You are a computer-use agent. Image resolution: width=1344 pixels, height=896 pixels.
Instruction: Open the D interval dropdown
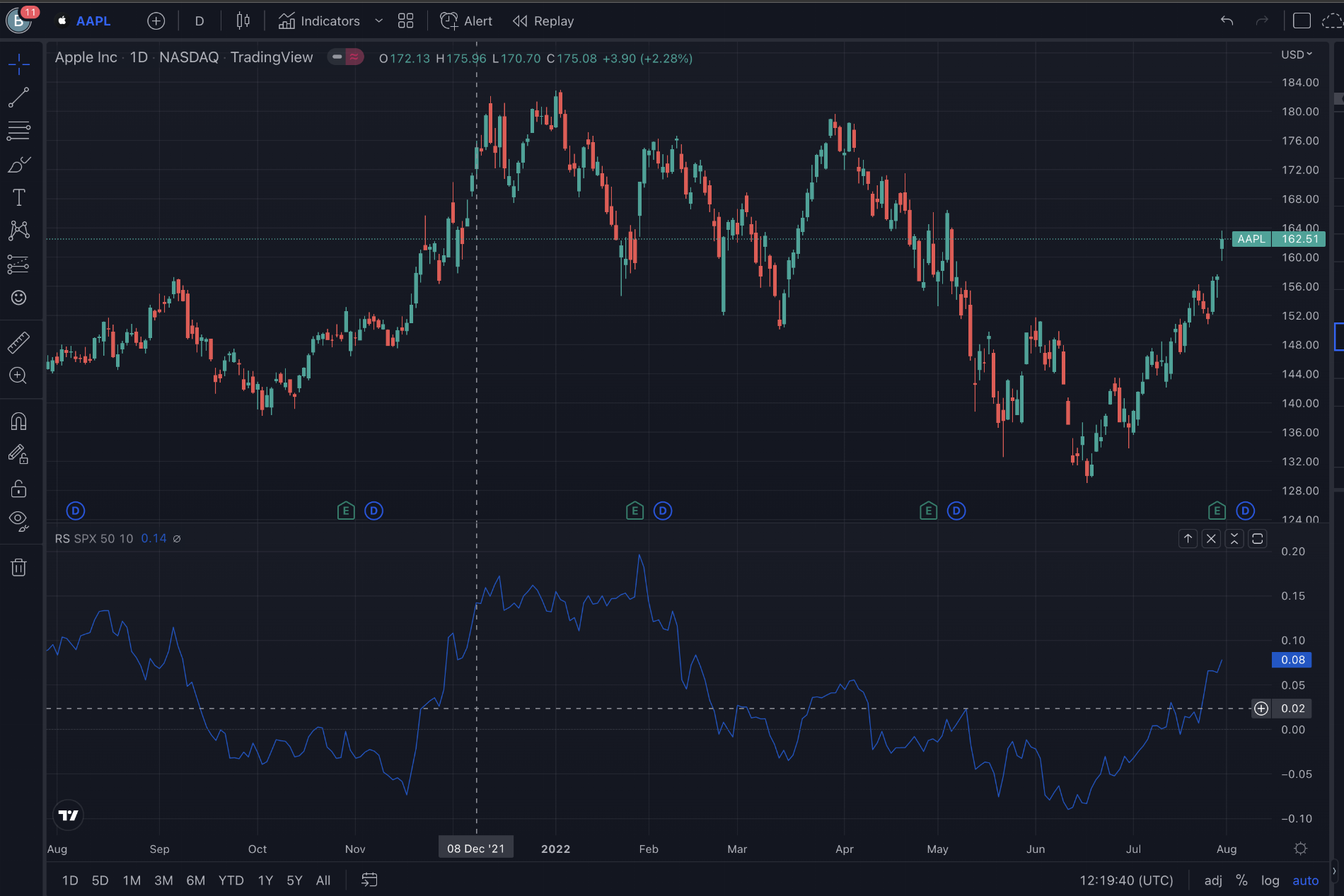(199, 21)
